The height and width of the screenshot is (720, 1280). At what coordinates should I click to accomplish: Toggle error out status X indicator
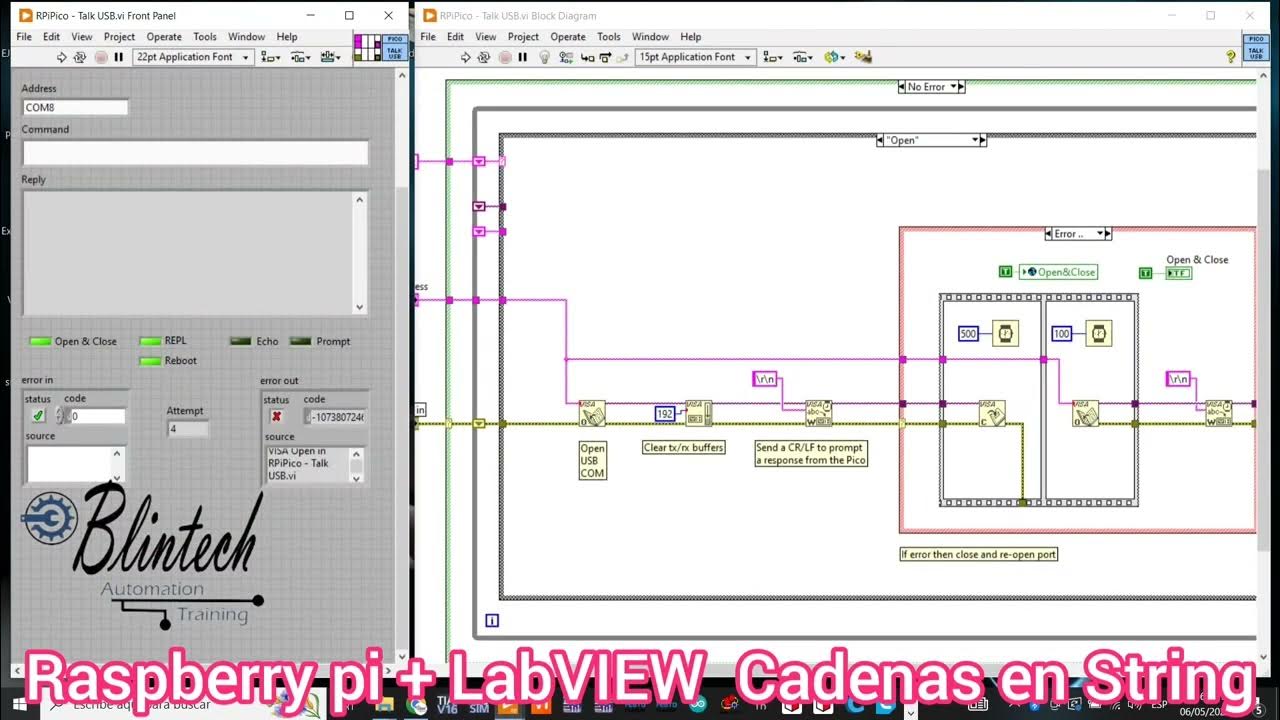(x=277, y=416)
